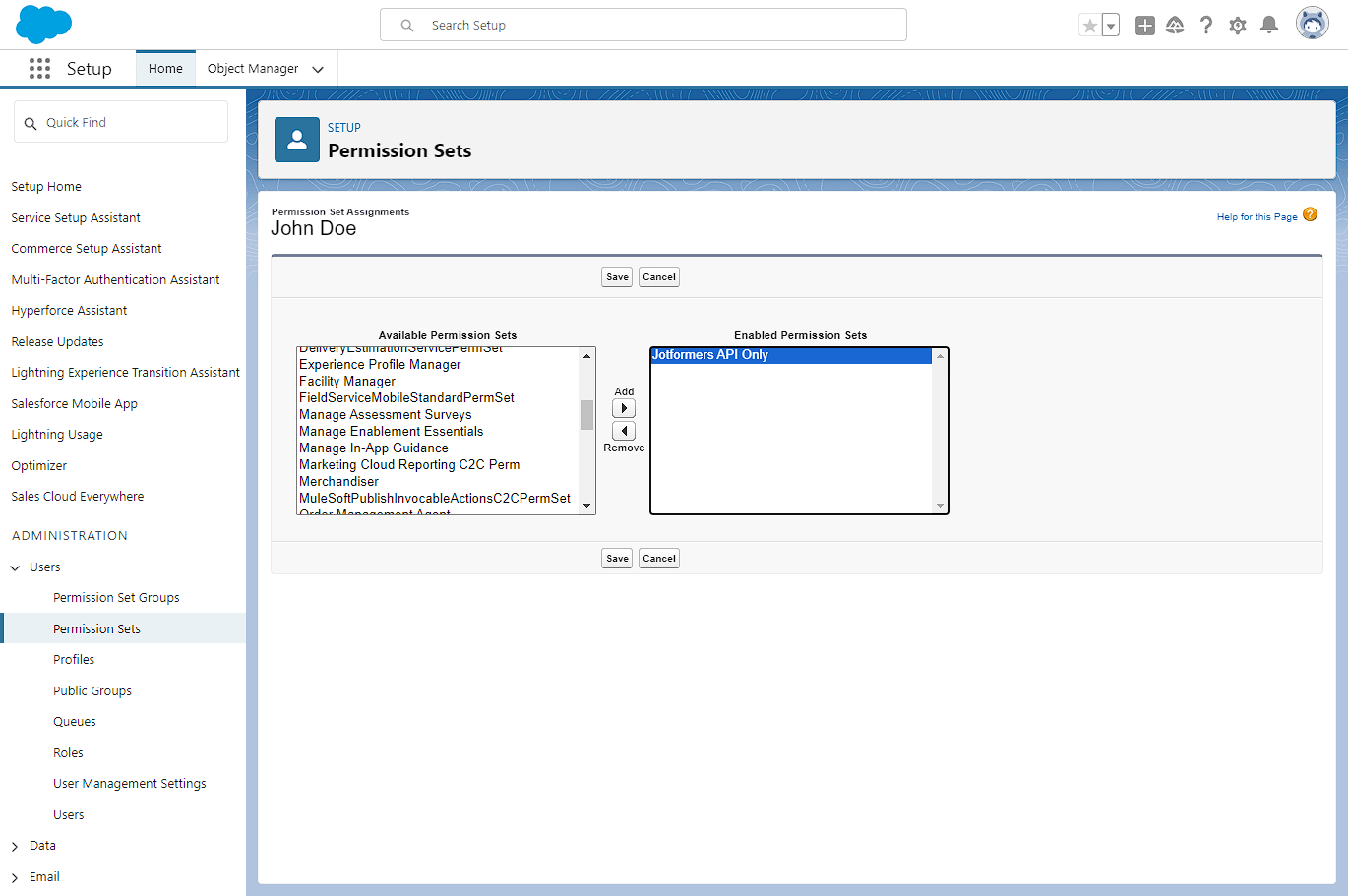Open Public Groups
Viewport: 1348px width, 896px height.
92,691
